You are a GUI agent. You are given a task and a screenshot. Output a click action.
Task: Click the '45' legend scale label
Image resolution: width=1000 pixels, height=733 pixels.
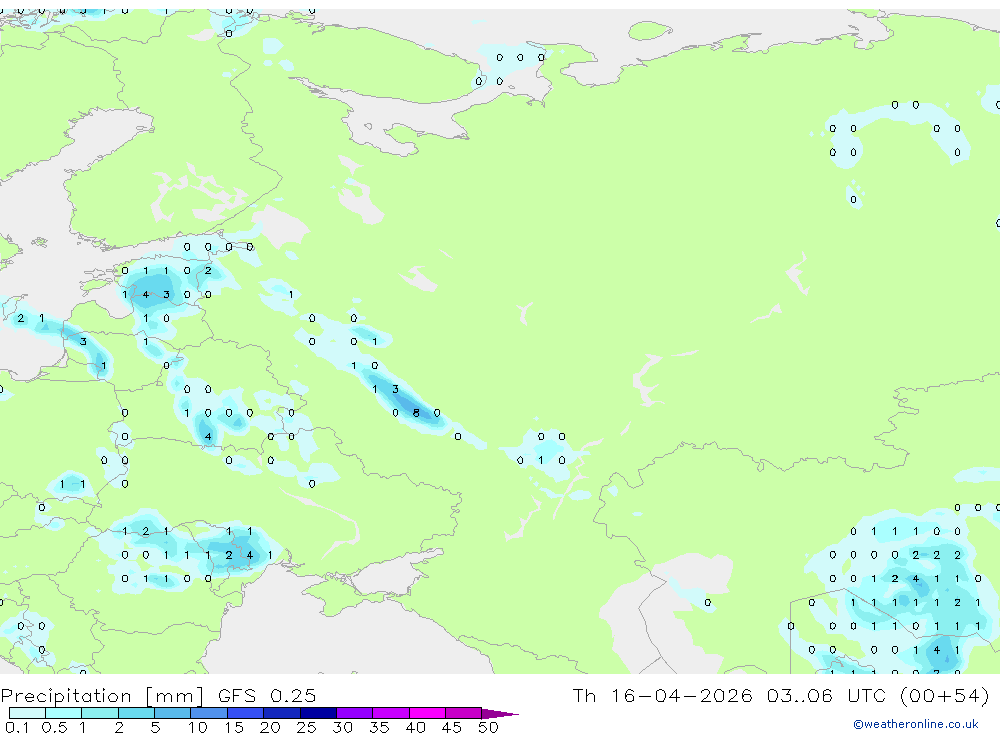coord(452,727)
